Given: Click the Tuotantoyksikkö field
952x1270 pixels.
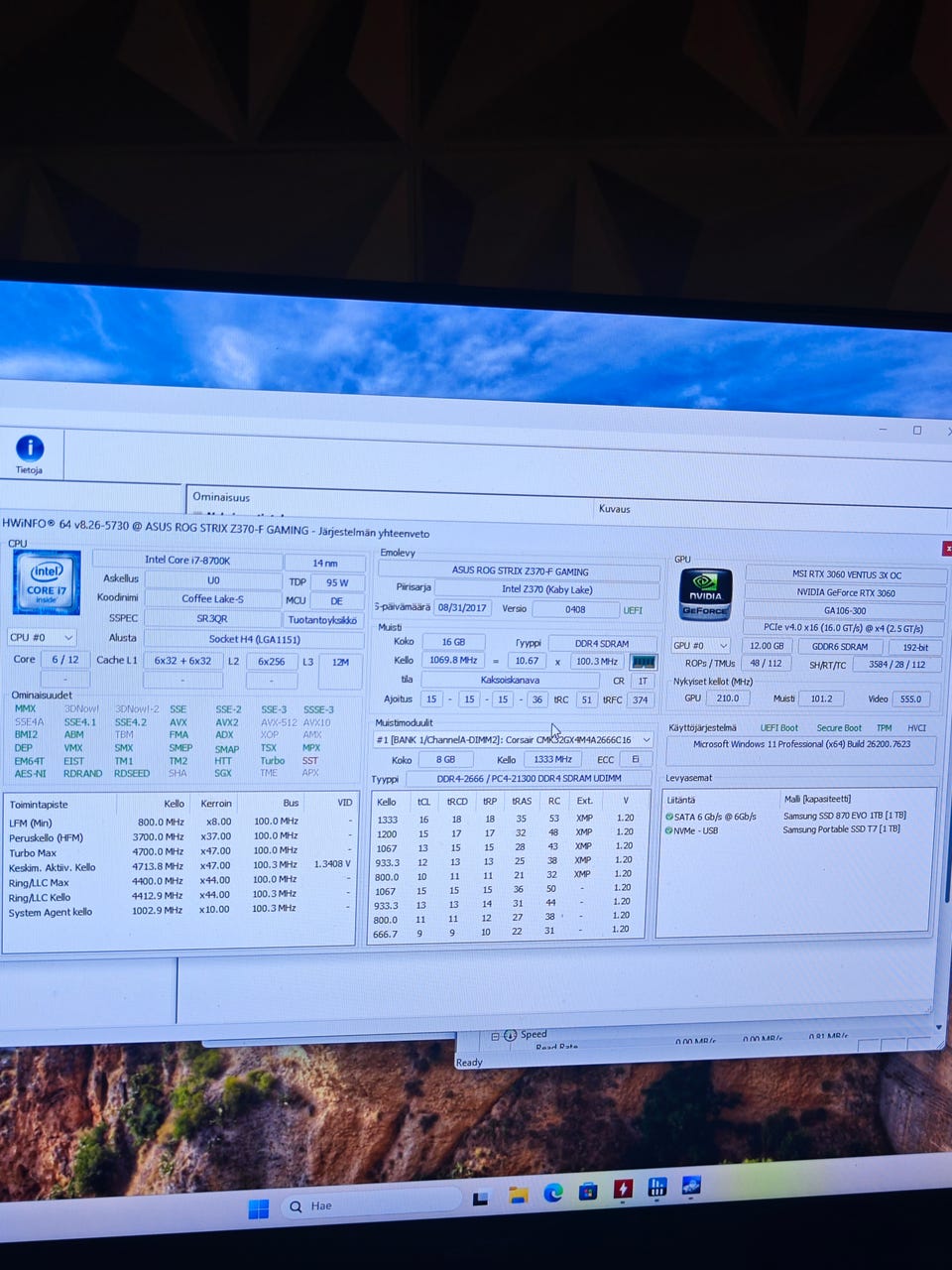Looking at the screenshot, I should 322,620.
